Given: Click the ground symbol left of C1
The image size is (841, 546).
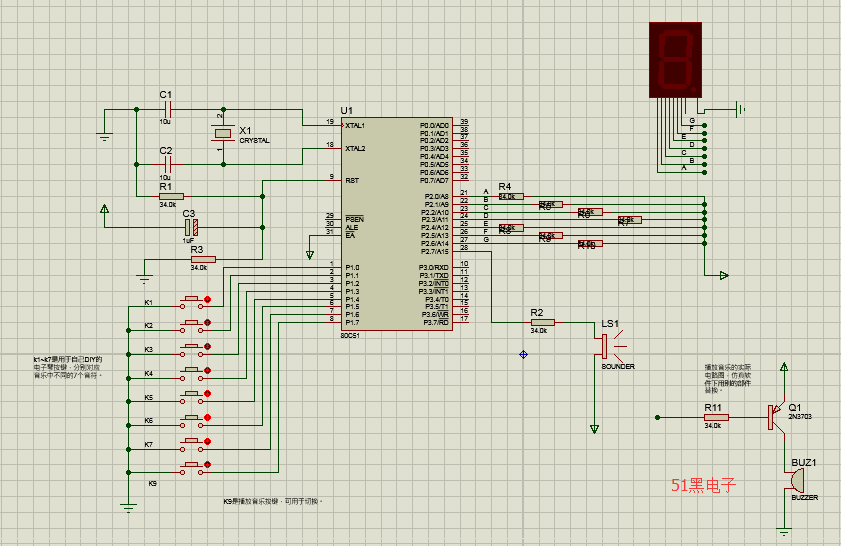Looking at the screenshot, I should click(105, 137).
